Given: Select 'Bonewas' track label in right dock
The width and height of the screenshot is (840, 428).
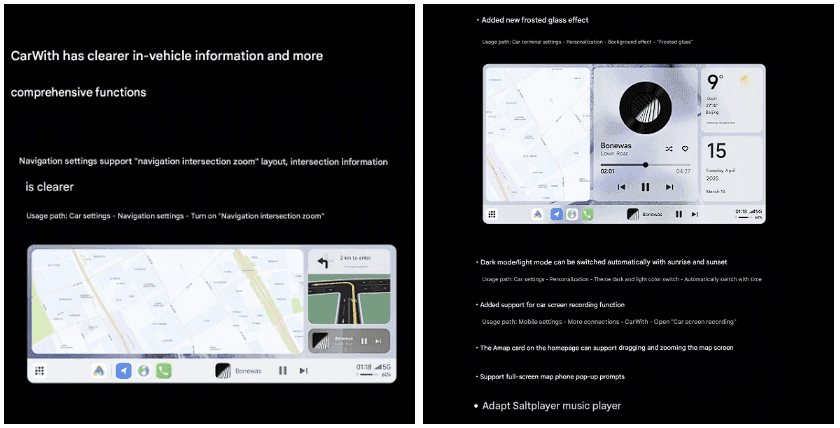Looking at the screenshot, I should point(652,214).
